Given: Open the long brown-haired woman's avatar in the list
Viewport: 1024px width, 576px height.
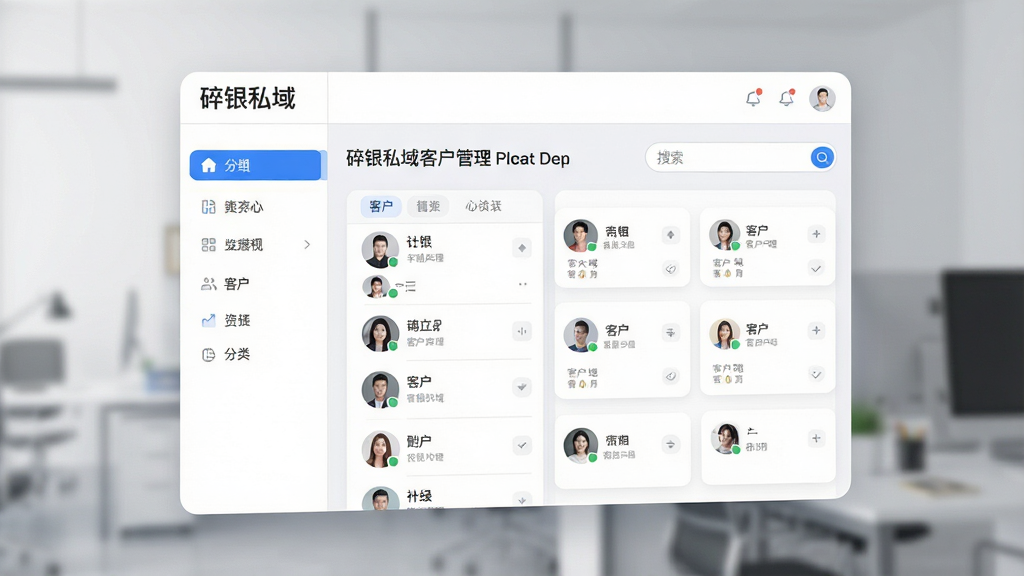Looking at the screenshot, I should pos(380,449).
